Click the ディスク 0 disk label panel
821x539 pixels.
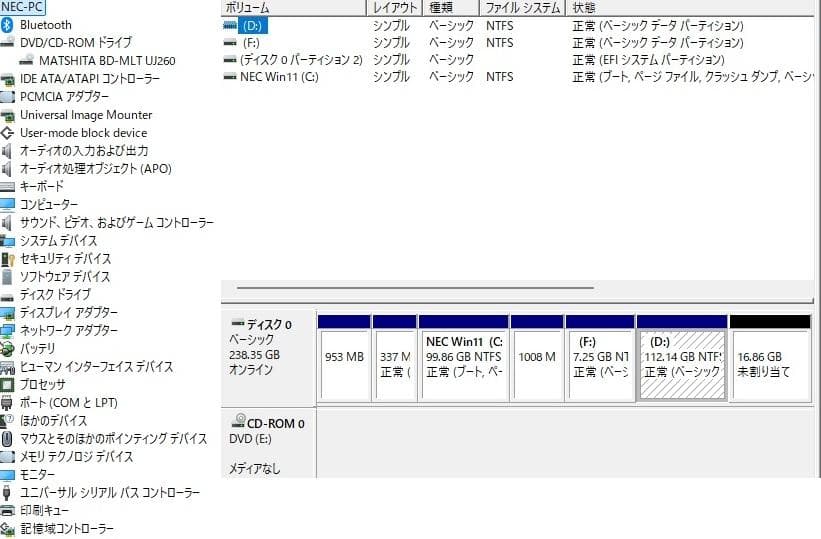pyautogui.click(x=268, y=358)
